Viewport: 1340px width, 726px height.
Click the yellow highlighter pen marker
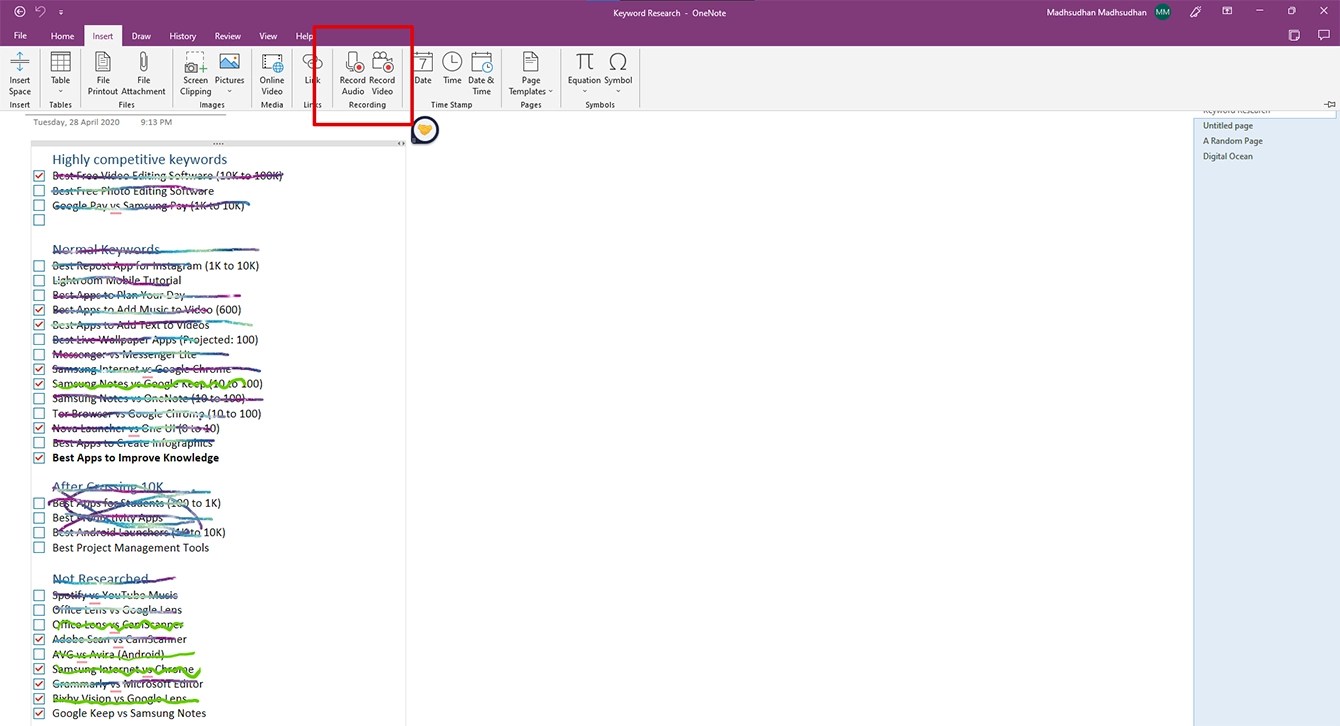(424, 129)
